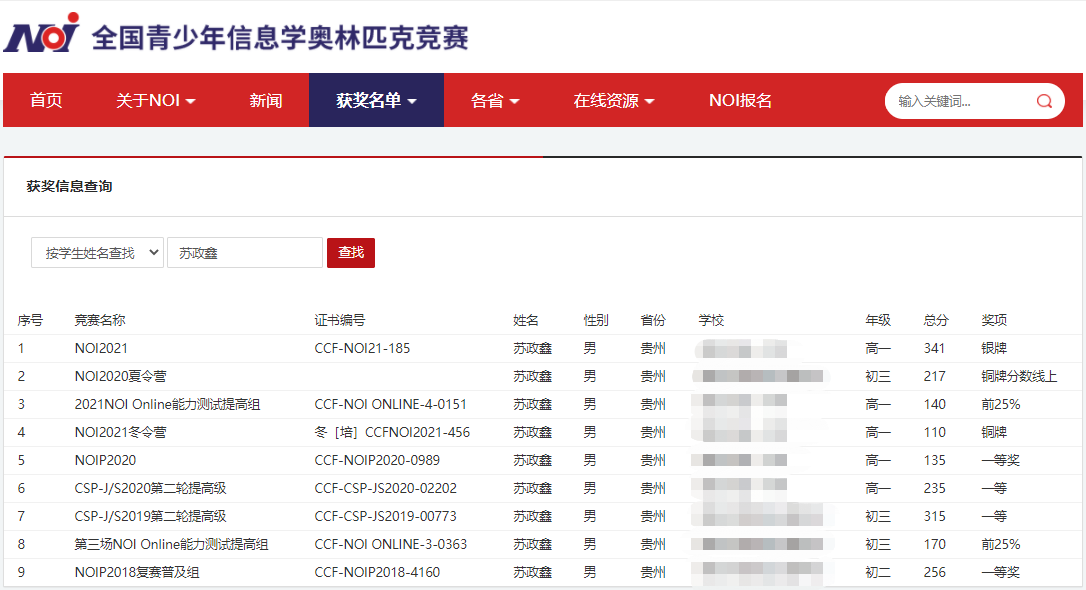Viewport: 1086px width, 590px height.
Task: Click certificate CCF-NOI ONLINE-3-0363
Action: 391,544
